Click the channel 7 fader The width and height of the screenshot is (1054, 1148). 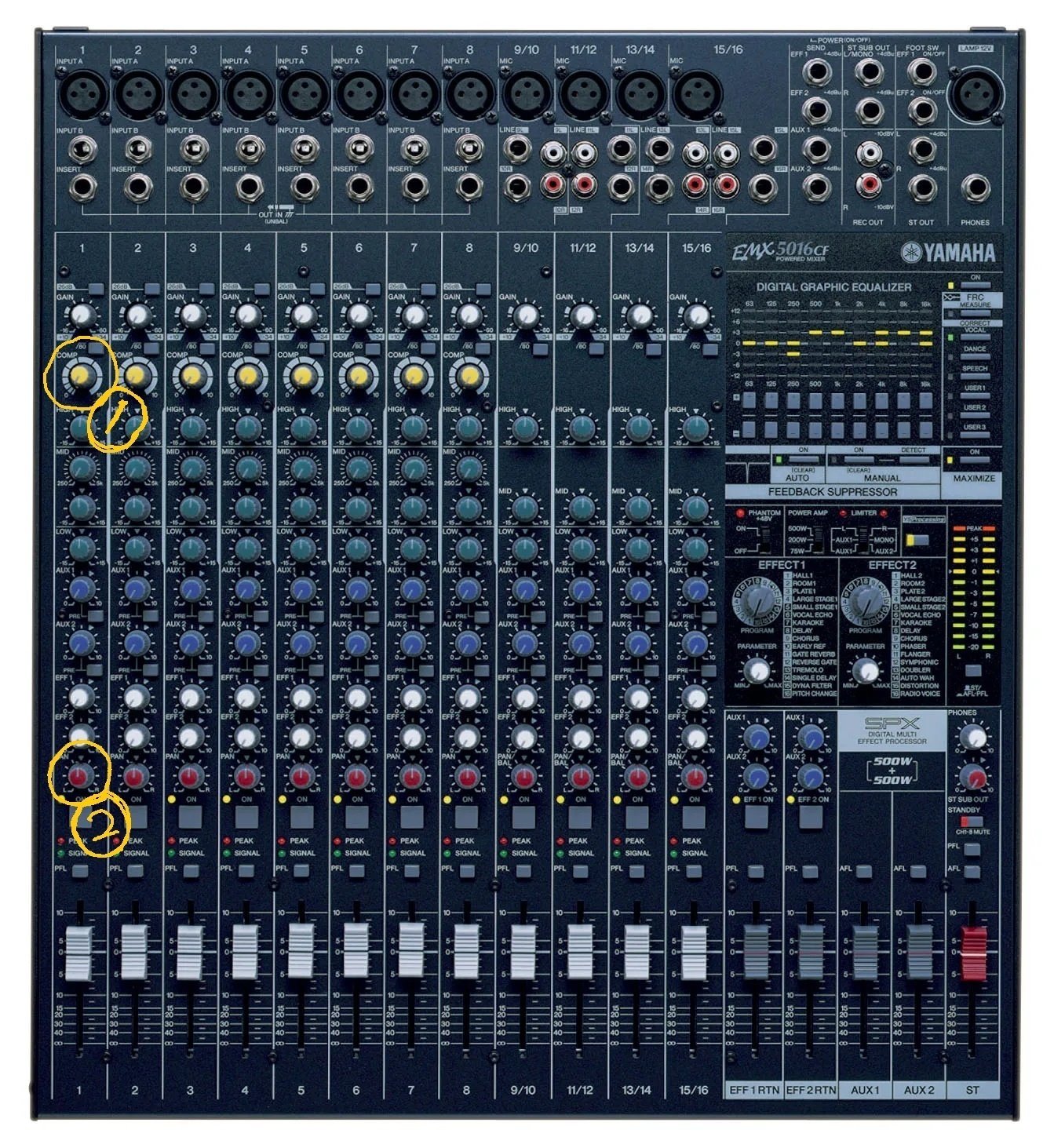coord(412,949)
